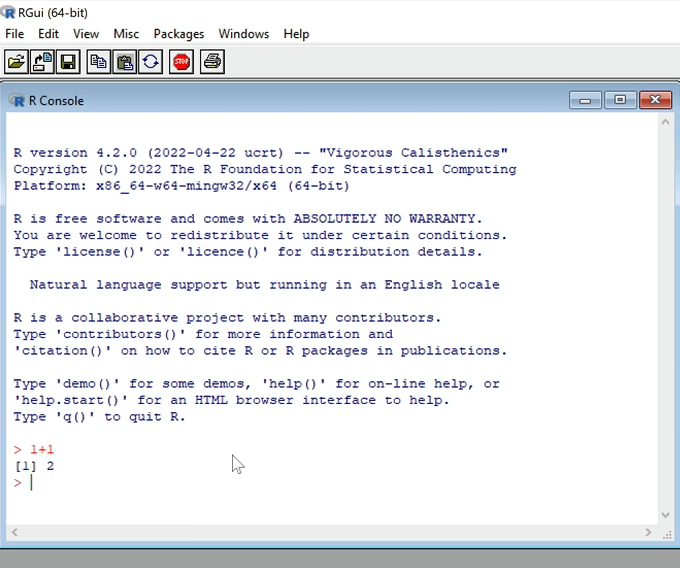Close the R Console window
680x568 pixels.
655,100
